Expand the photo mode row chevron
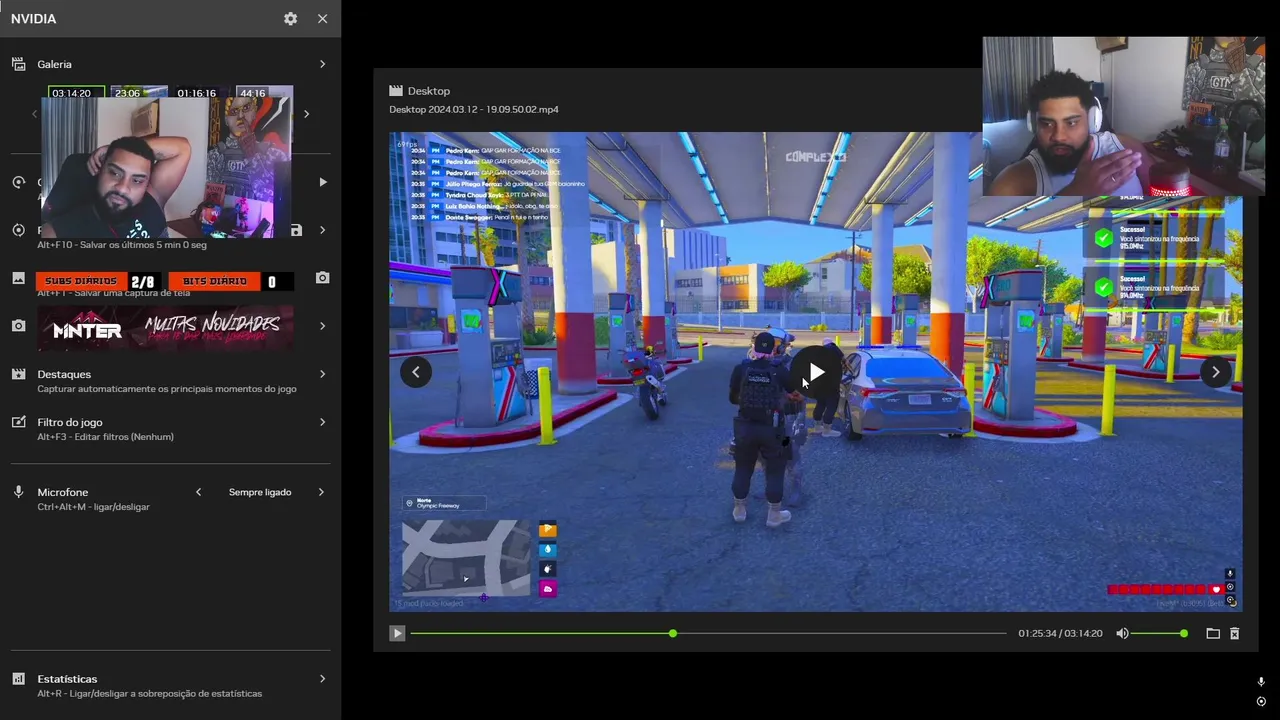Viewport: 1280px width, 720px height. point(322,326)
